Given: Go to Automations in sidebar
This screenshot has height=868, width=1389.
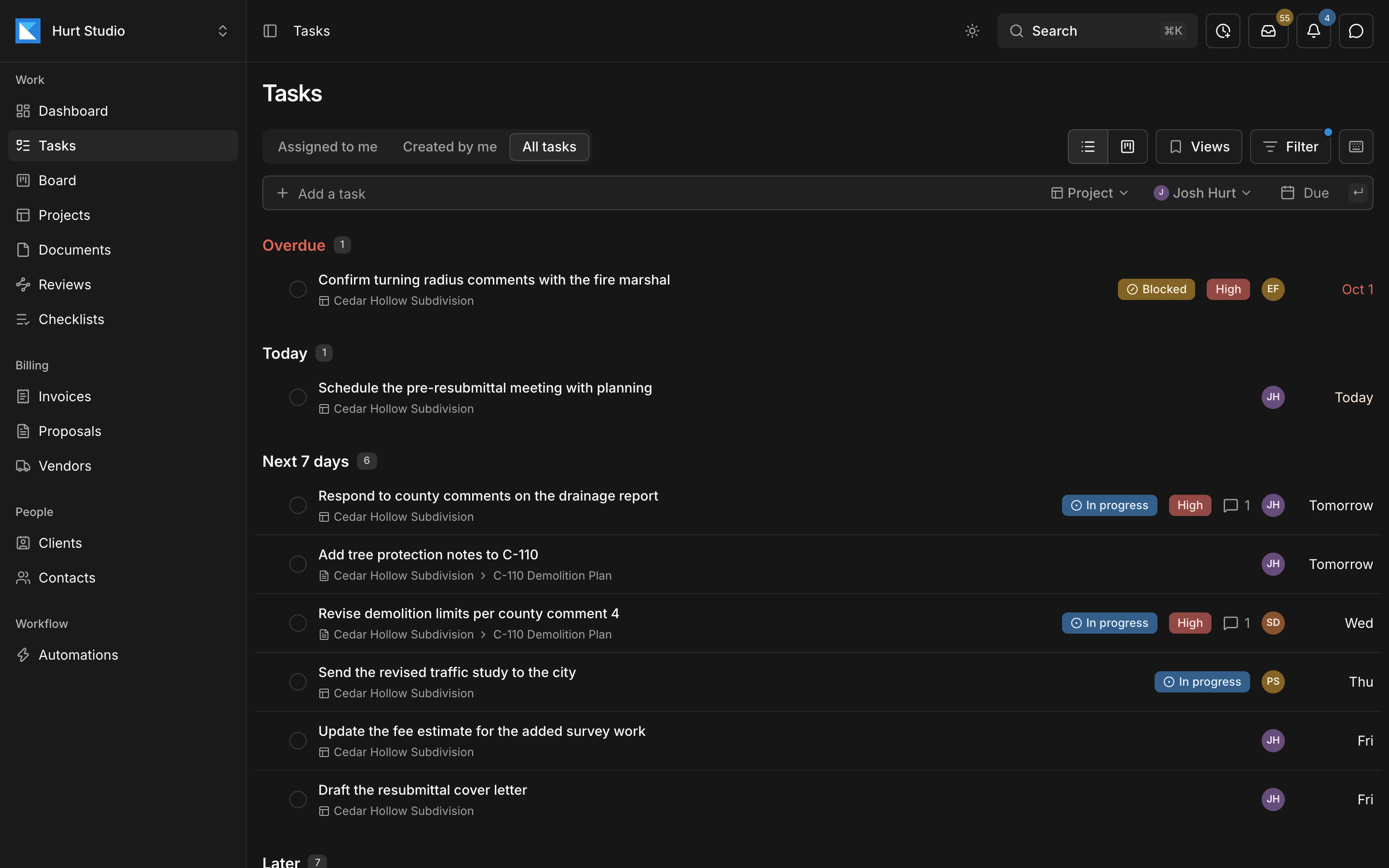Looking at the screenshot, I should tap(122, 655).
